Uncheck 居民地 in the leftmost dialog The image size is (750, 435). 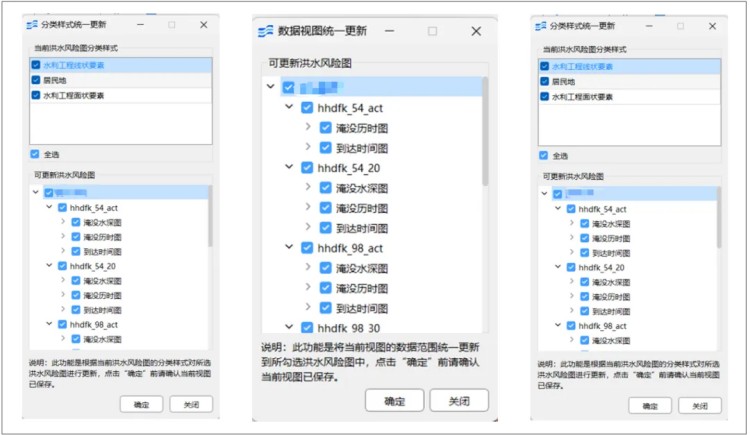37,80
